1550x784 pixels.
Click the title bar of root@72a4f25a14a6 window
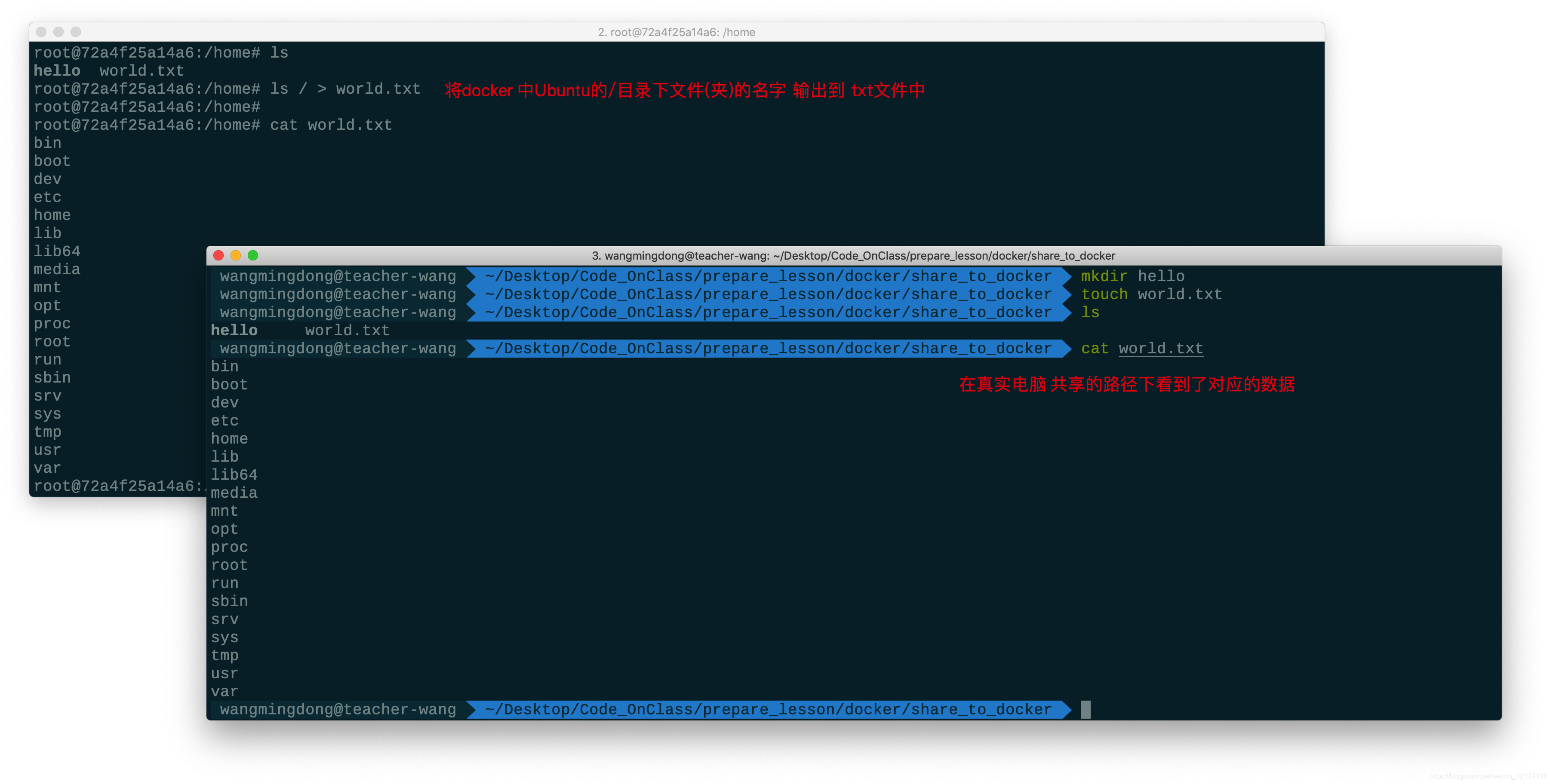coord(677,32)
